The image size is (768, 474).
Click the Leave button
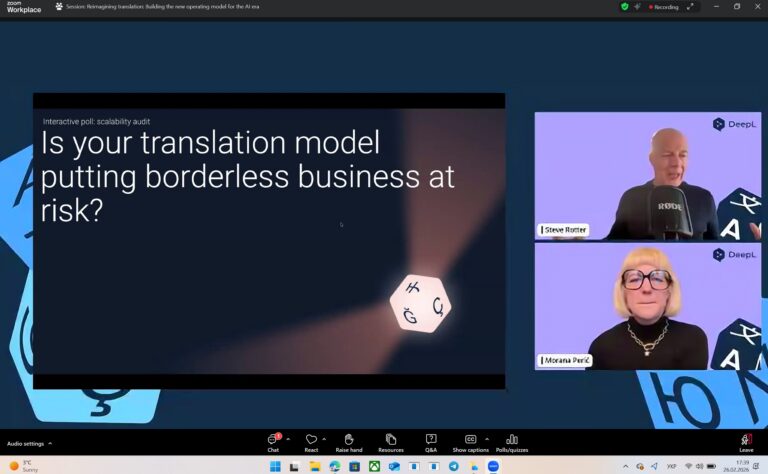pos(746,441)
